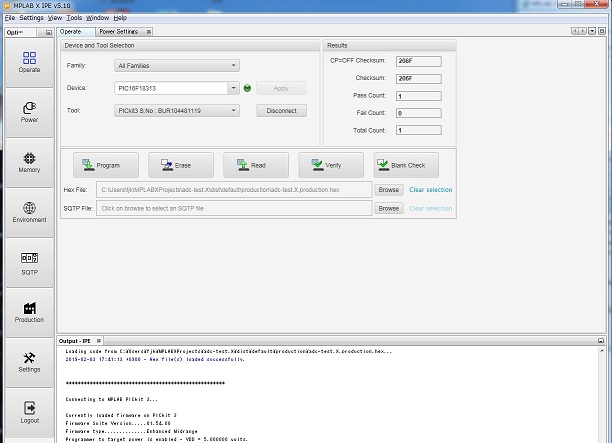Image resolution: width=613 pixels, height=443 pixels.
Task: Close the Power Settings tab
Action: [x=149, y=32]
